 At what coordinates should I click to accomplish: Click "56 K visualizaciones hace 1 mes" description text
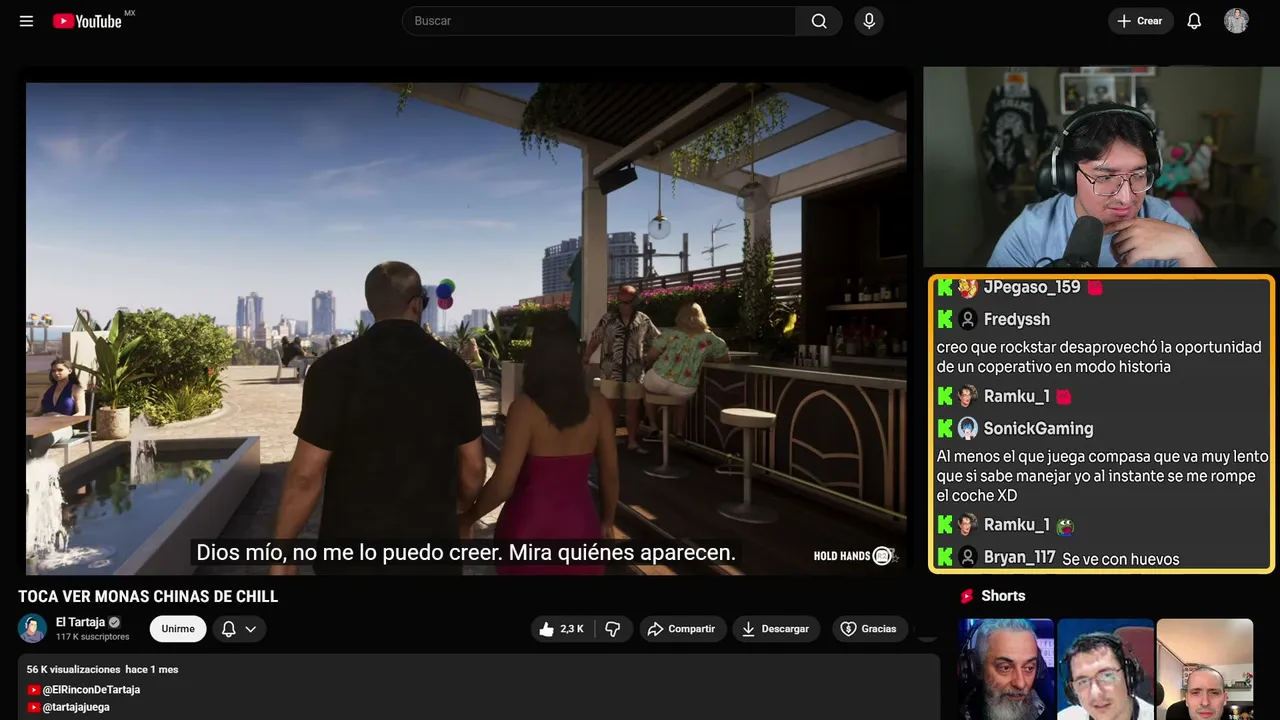pos(102,669)
